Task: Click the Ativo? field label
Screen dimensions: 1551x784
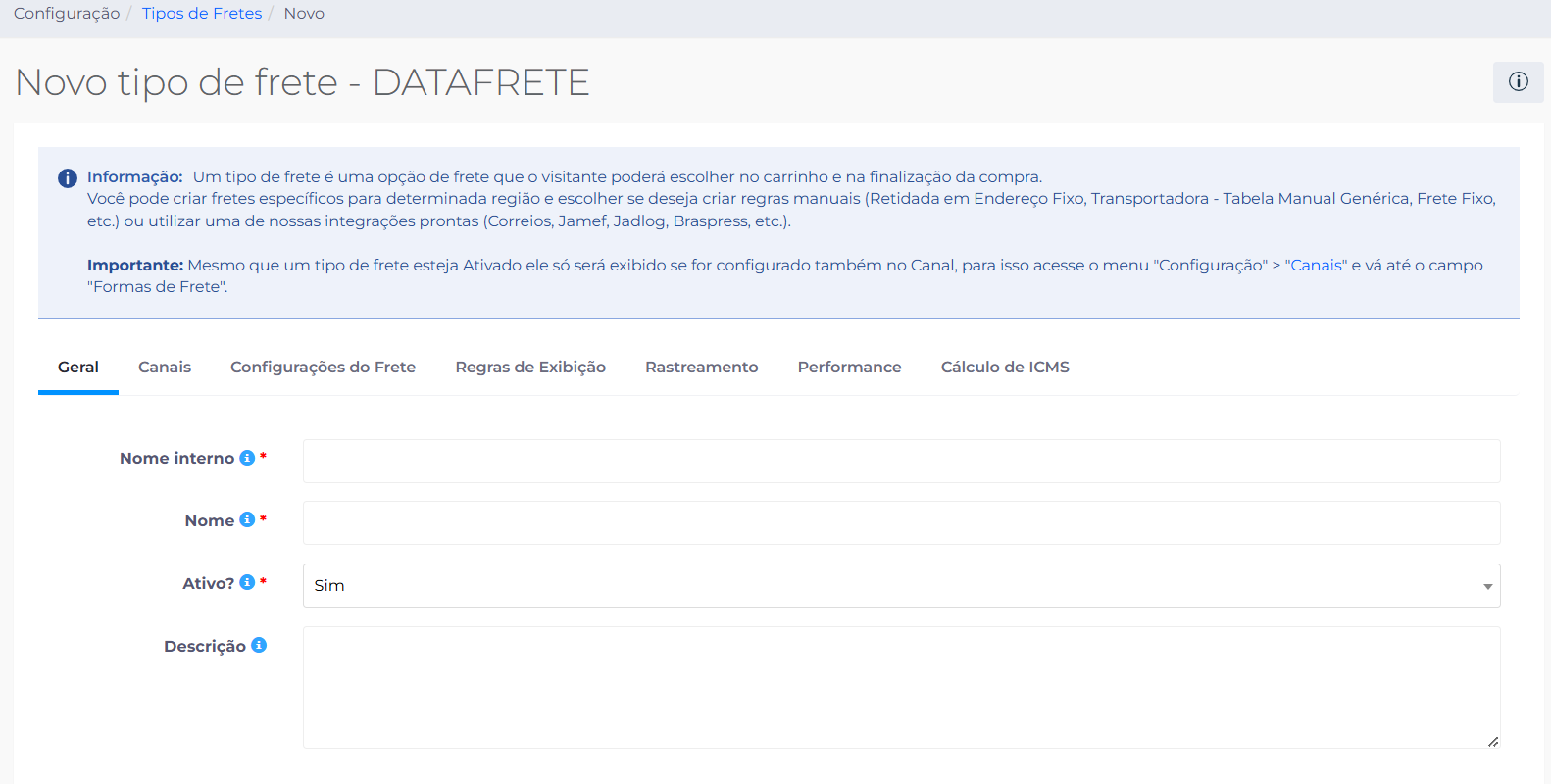Action: click(x=208, y=584)
